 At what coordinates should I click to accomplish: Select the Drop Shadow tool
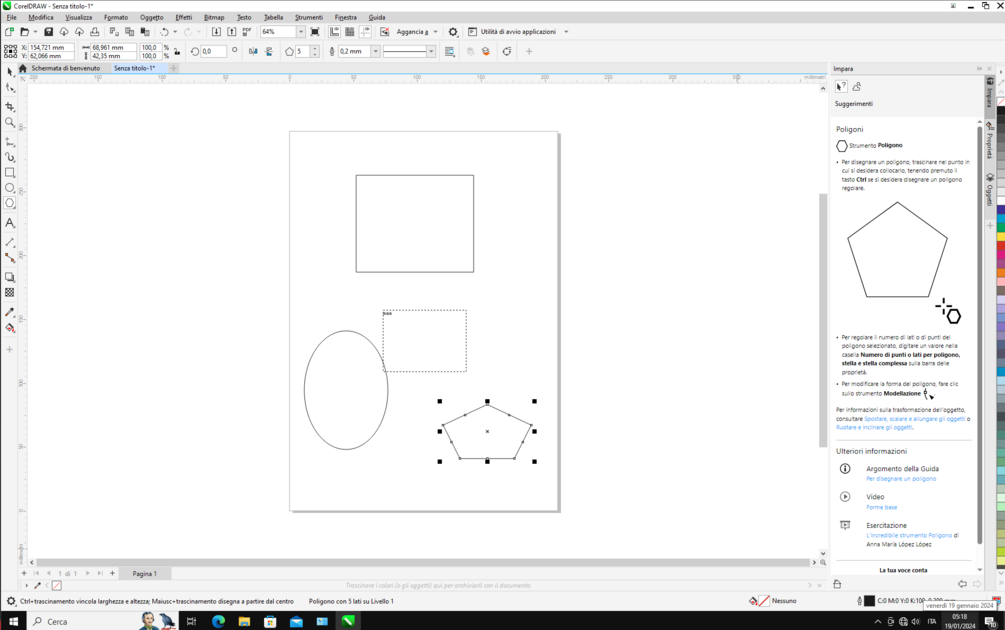coord(10,277)
